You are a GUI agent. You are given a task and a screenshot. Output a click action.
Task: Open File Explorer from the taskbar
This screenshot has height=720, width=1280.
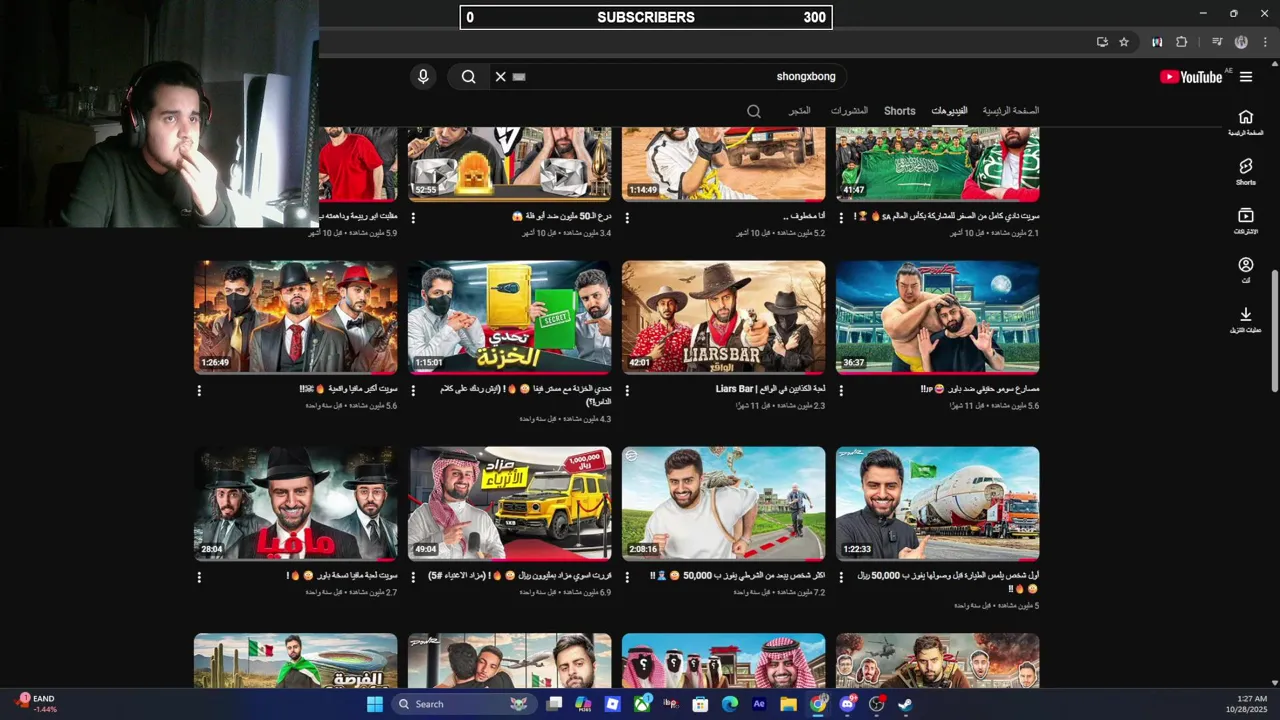(788, 704)
